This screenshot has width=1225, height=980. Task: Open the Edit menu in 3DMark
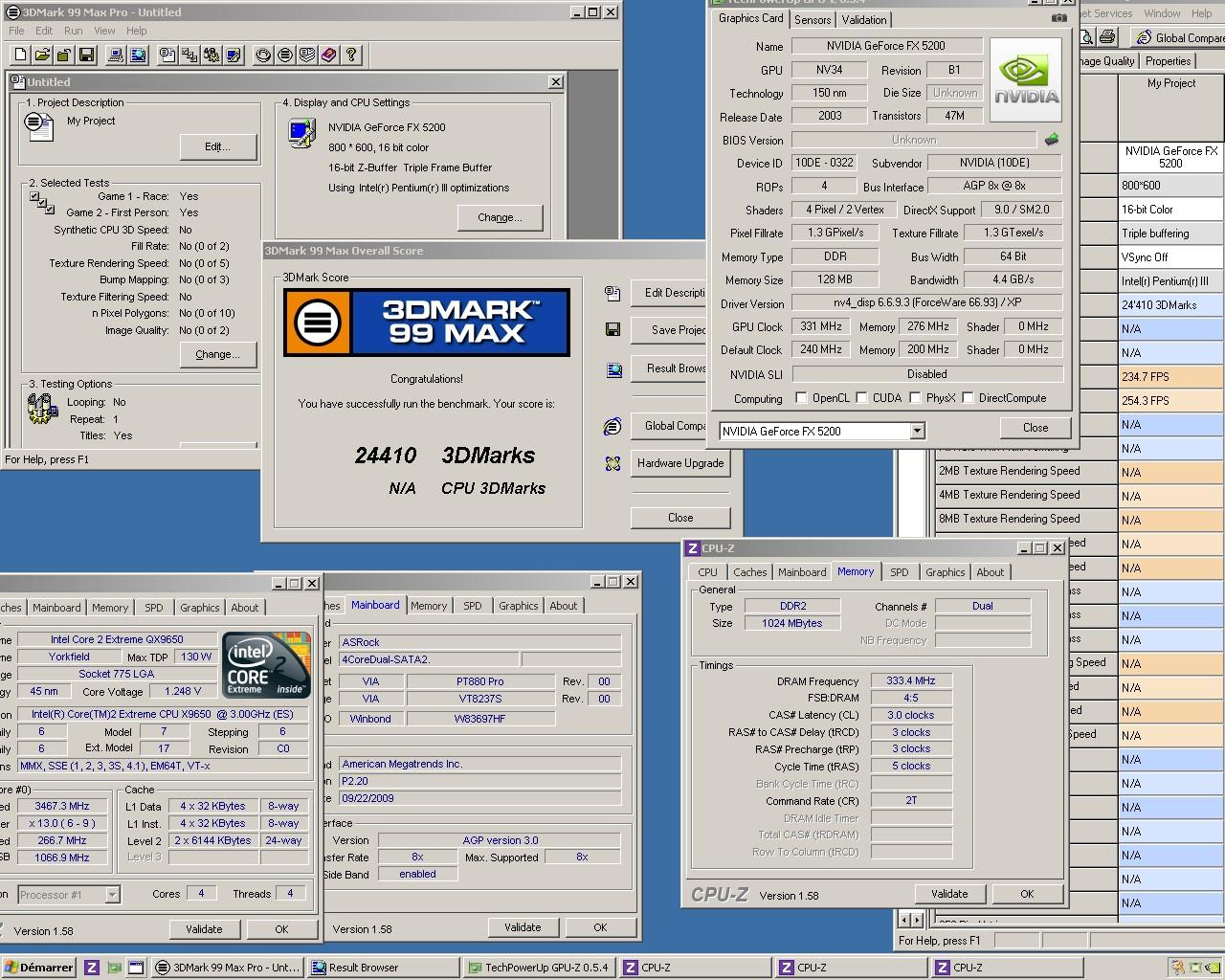tap(44, 31)
